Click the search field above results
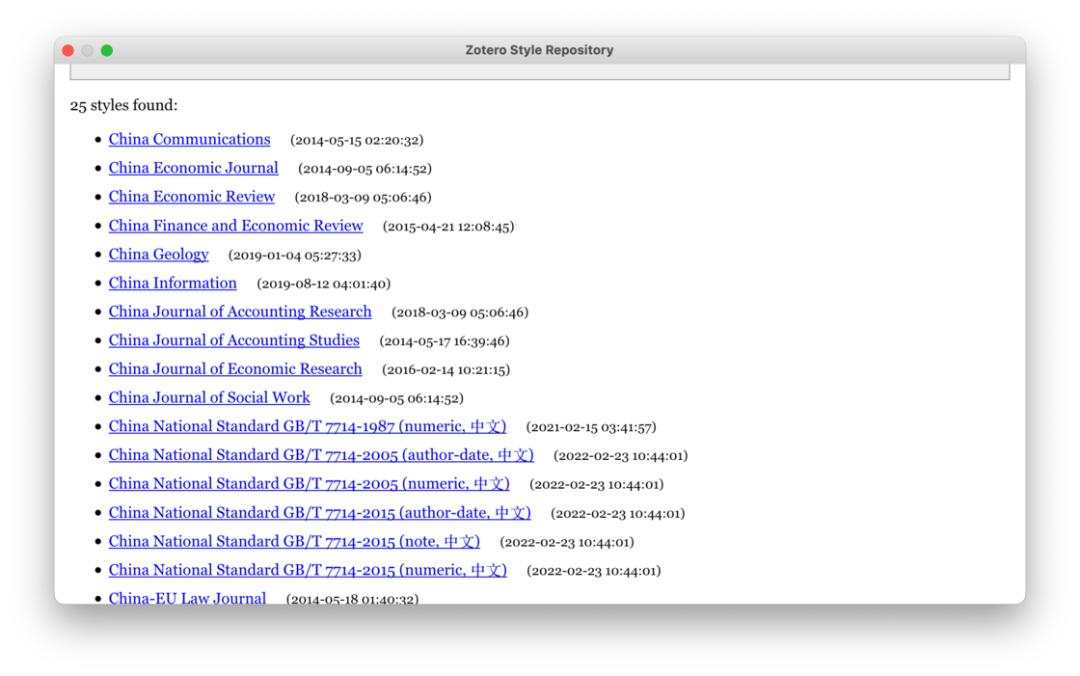Viewport: 1080px width, 676px height. point(540,72)
